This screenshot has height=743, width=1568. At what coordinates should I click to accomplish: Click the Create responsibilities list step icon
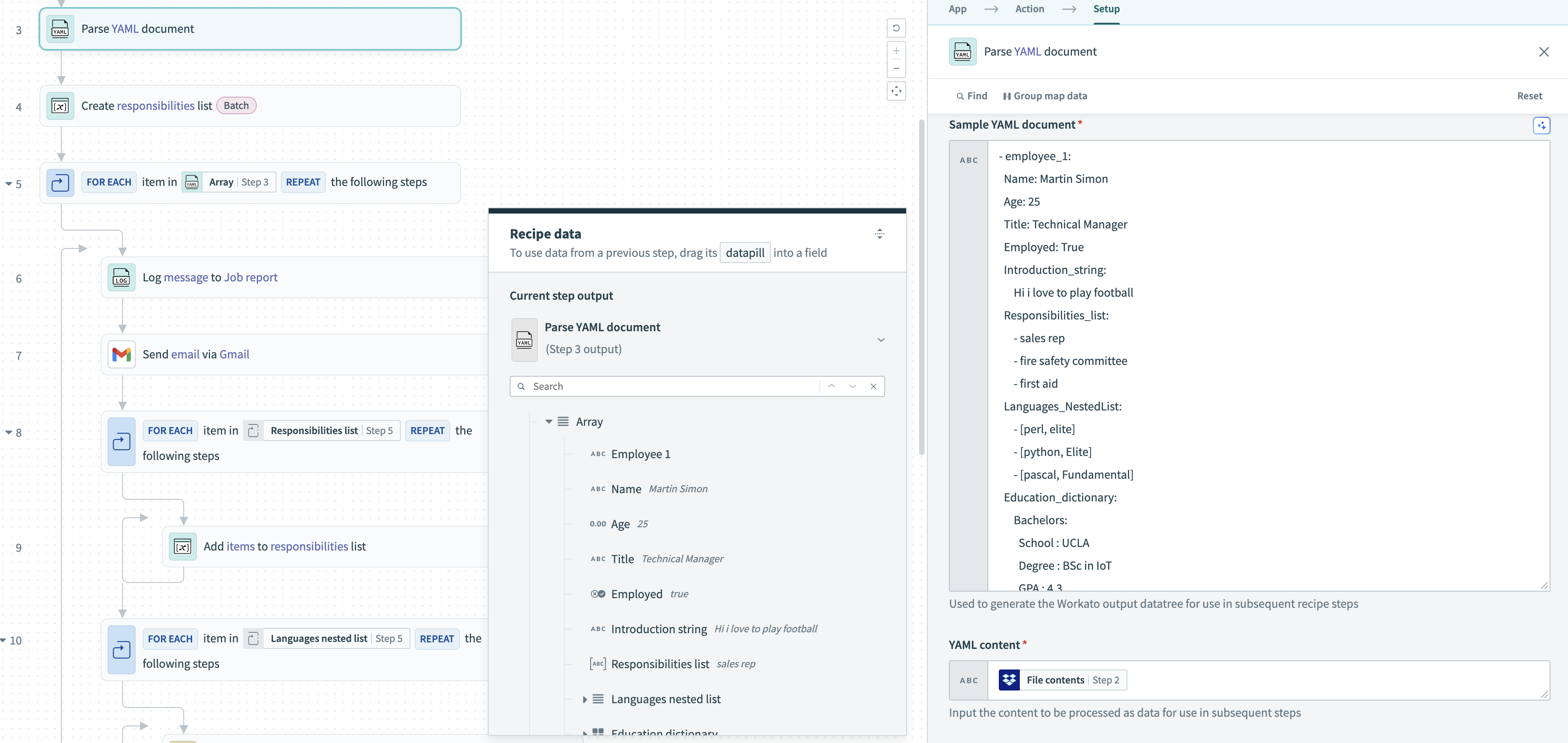click(60, 105)
